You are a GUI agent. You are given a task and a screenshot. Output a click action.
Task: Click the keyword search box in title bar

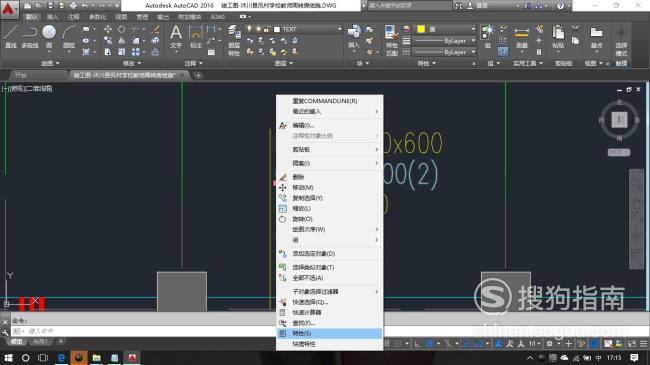(409, 5)
